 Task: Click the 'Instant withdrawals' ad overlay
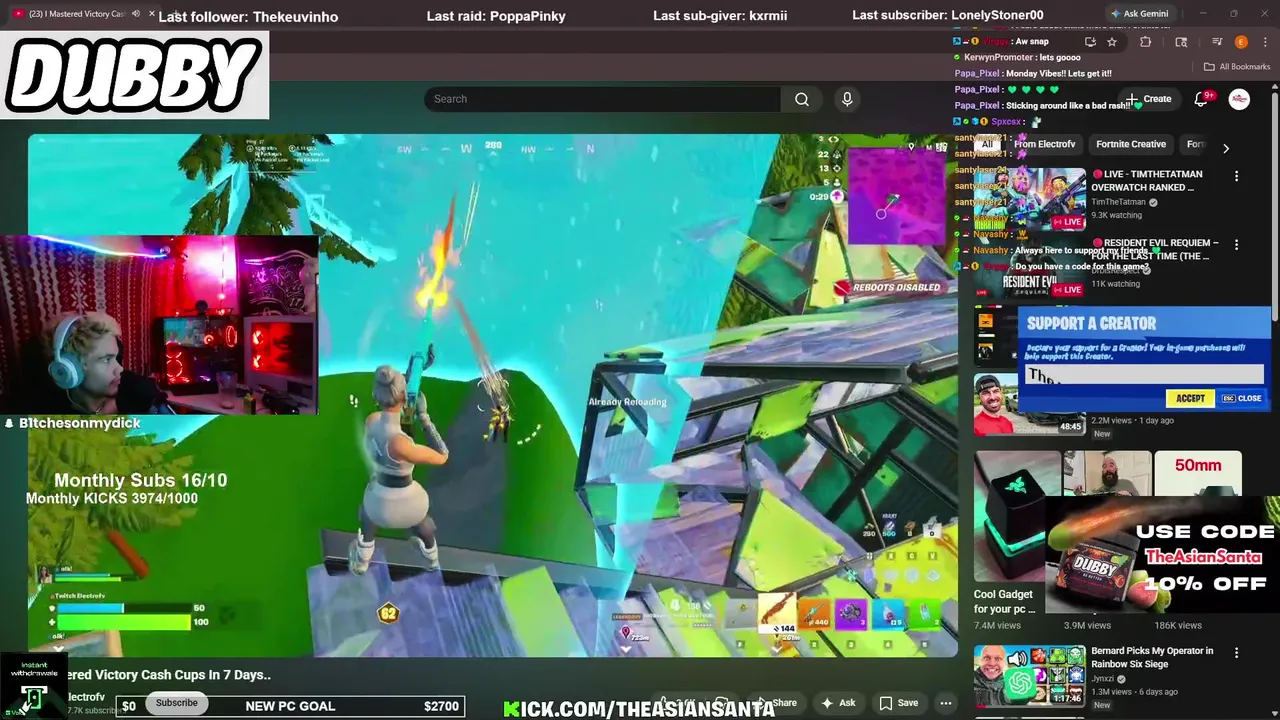(33, 686)
